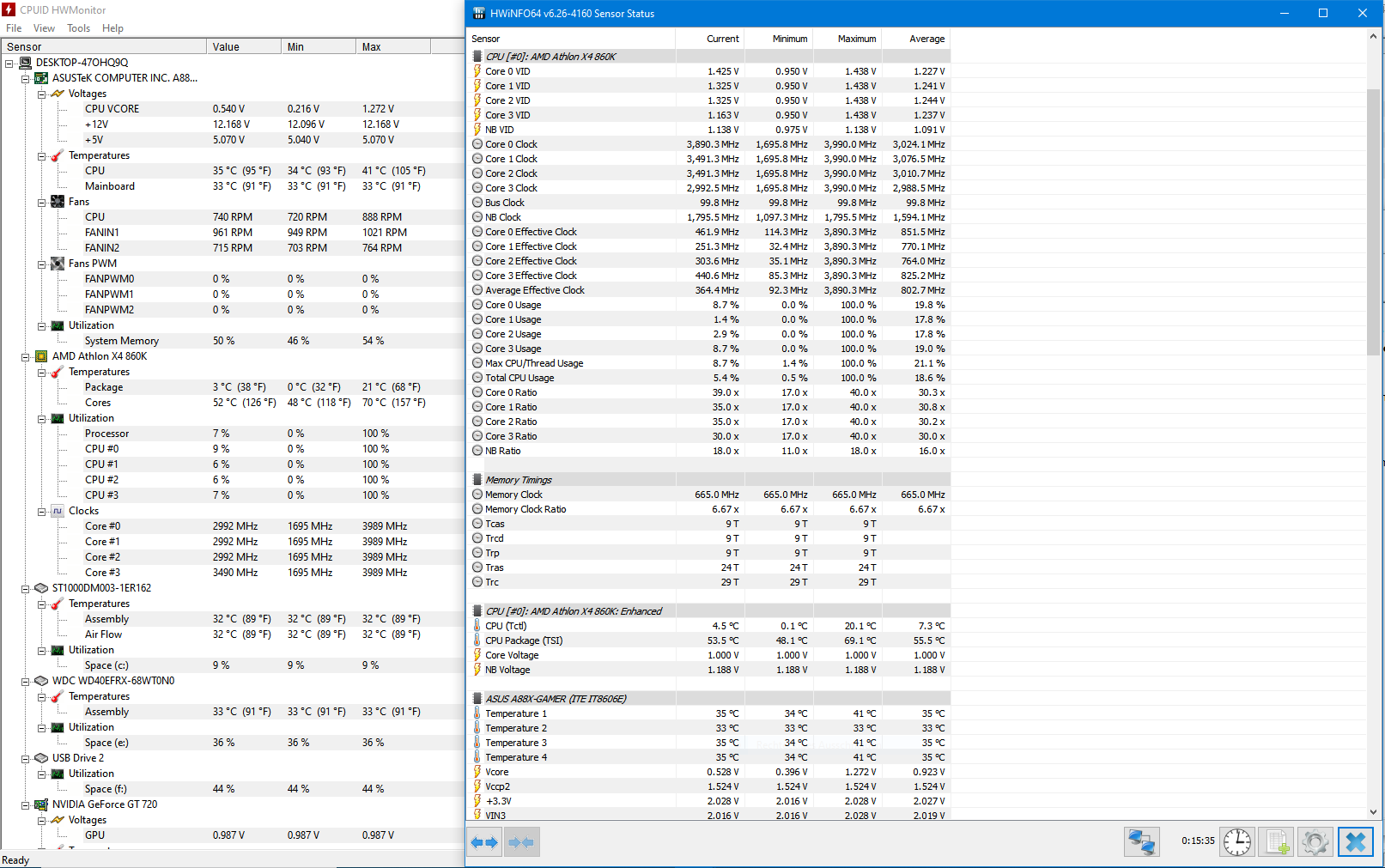Click the lightning icon beside Vcore row
The height and width of the screenshot is (868, 1385).
(477, 772)
